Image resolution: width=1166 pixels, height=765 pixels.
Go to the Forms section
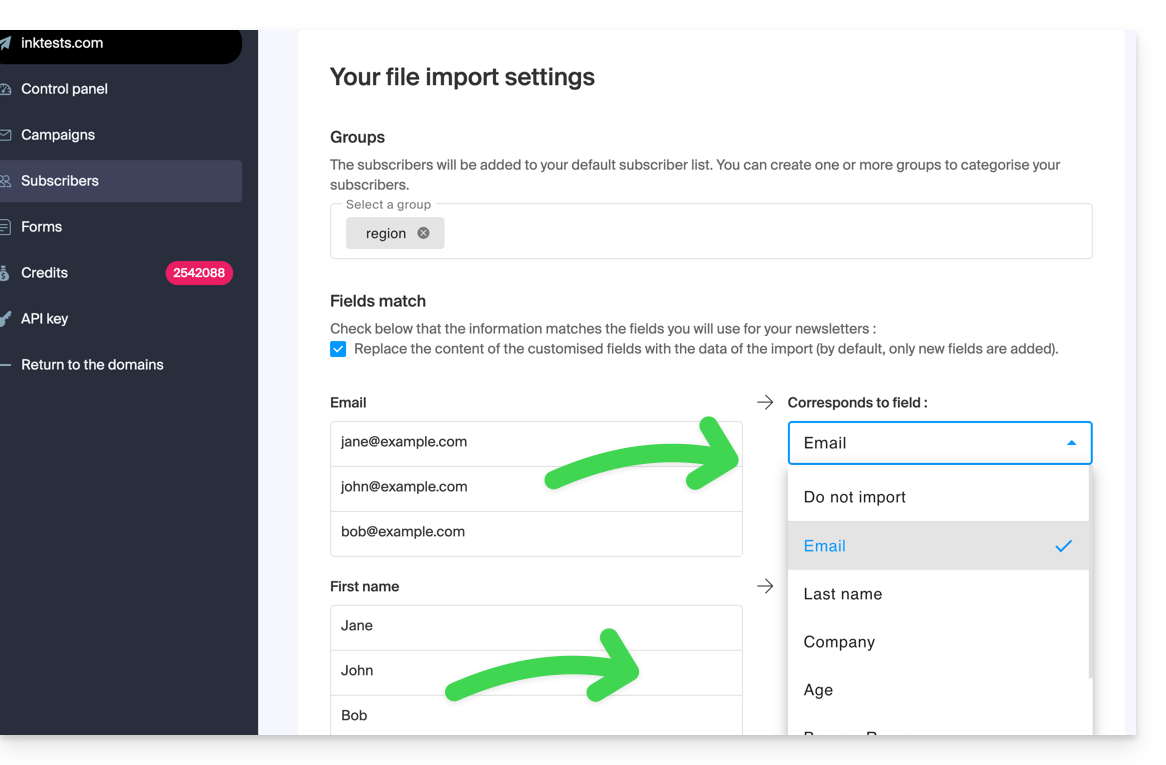click(x=42, y=227)
